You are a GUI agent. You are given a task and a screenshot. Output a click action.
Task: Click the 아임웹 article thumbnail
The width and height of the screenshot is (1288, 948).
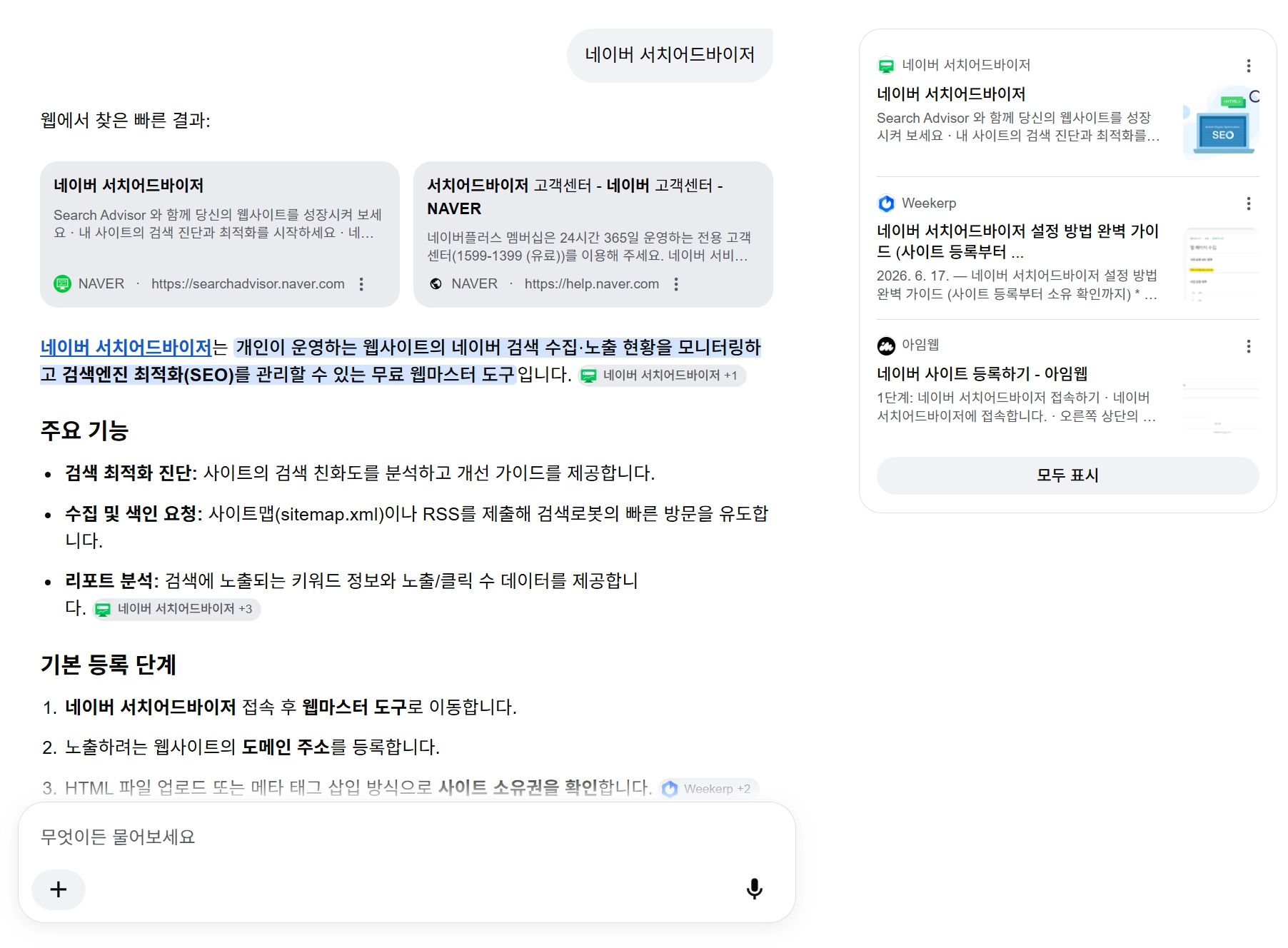pyautogui.click(x=1221, y=408)
